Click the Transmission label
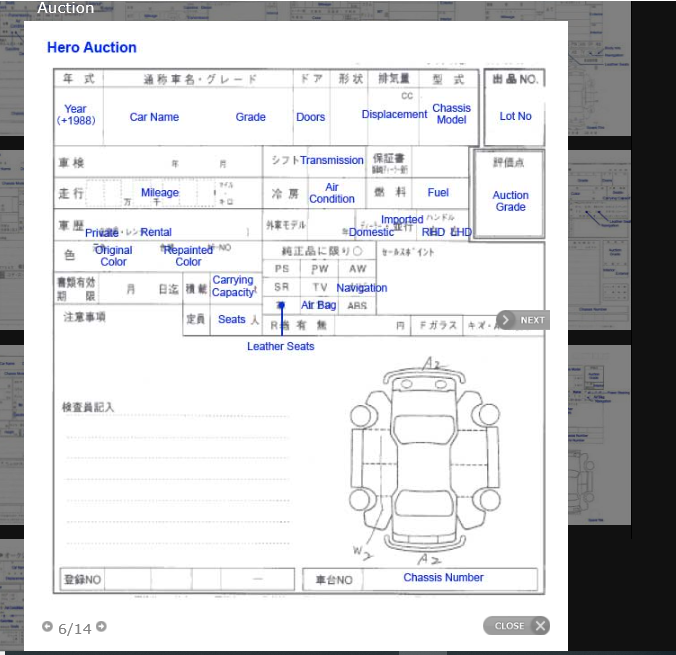The height and width of the screenshot is (655, 676). tap(332, 160)
